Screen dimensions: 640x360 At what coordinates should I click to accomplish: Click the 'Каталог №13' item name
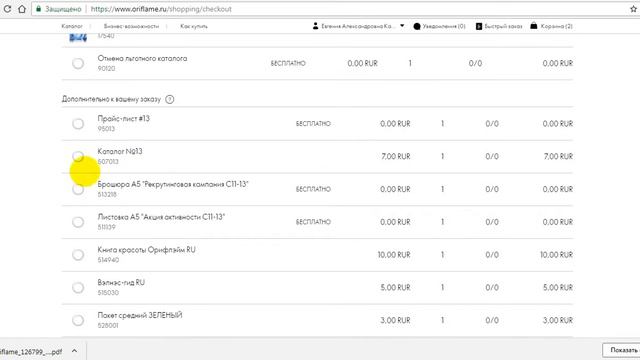pyautogui.click(x=120, y=151)
